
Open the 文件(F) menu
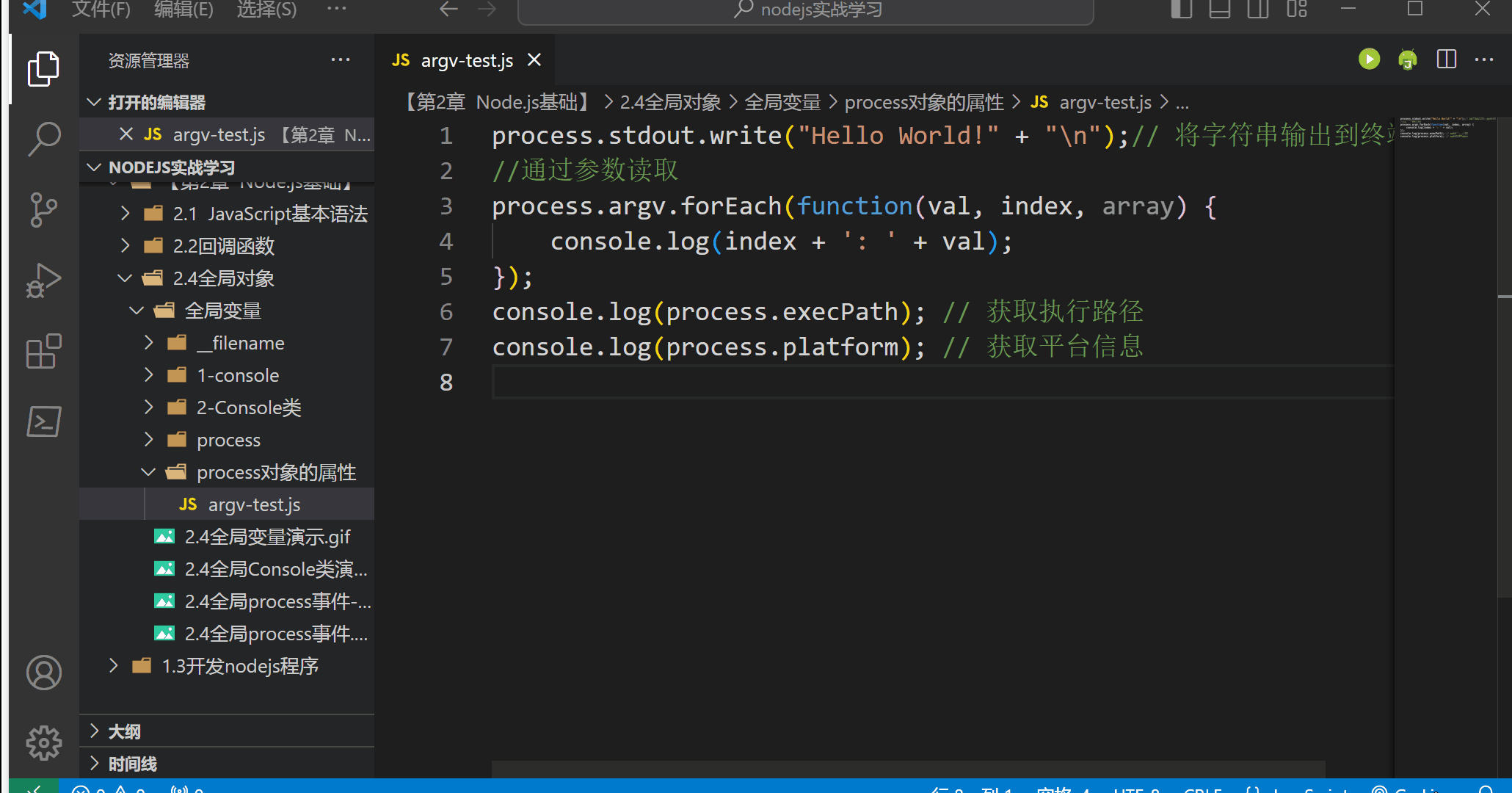point(101,10)
